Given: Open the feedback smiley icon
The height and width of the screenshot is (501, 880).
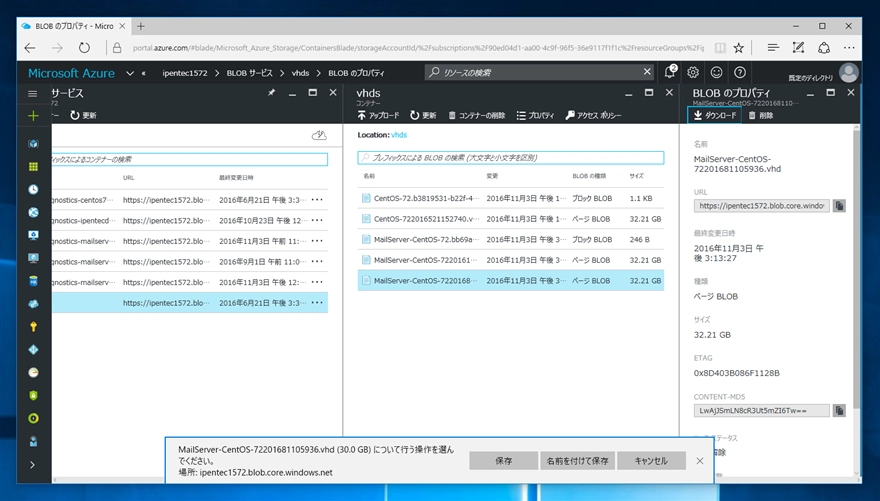Looking at the screenshot, I should [716, 72].
